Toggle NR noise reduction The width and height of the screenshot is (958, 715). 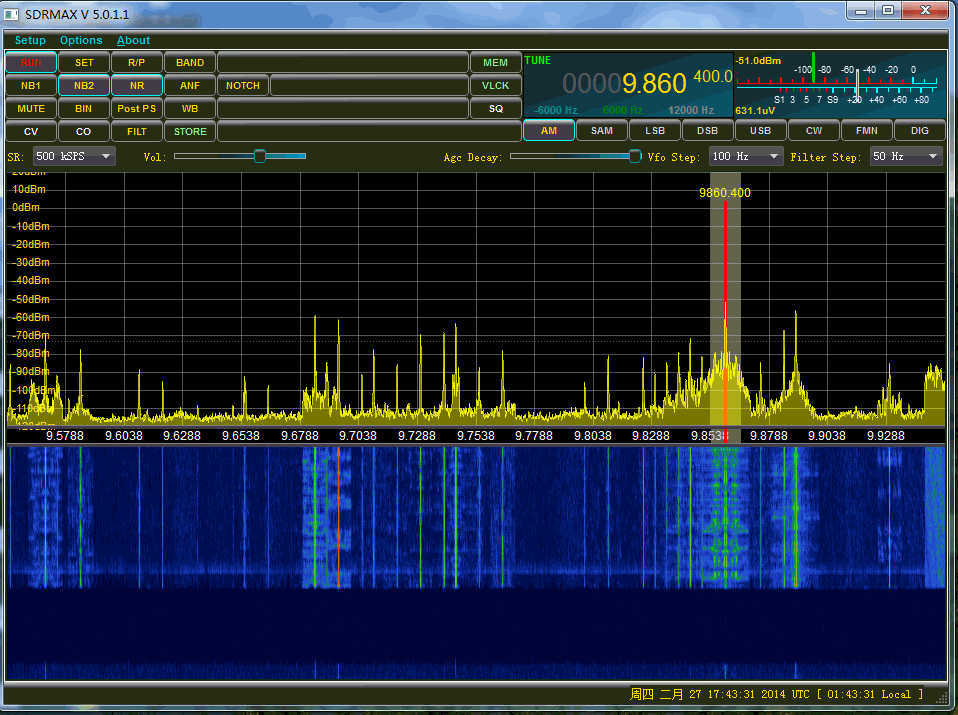pos(137,86)
